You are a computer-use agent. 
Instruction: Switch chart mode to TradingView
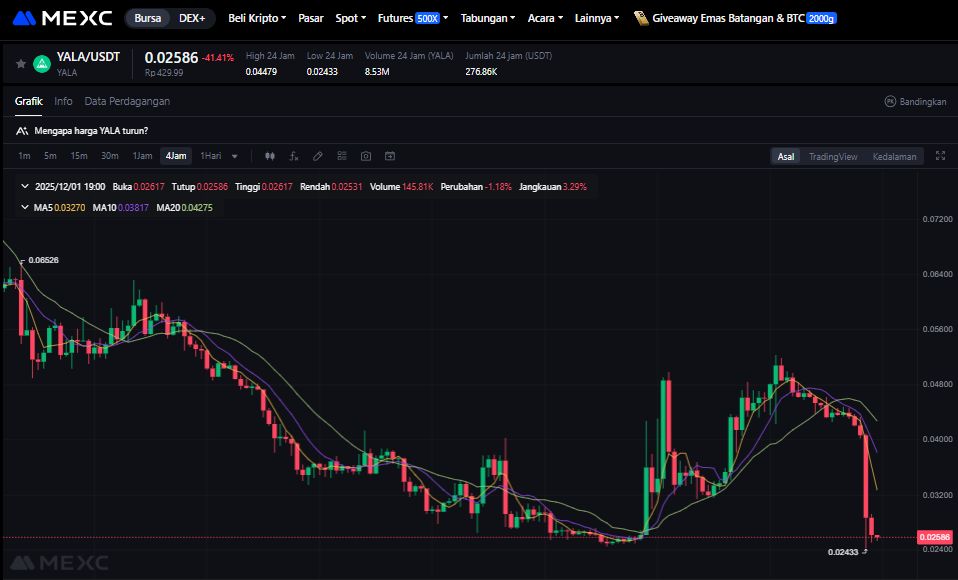pos(833,156)
